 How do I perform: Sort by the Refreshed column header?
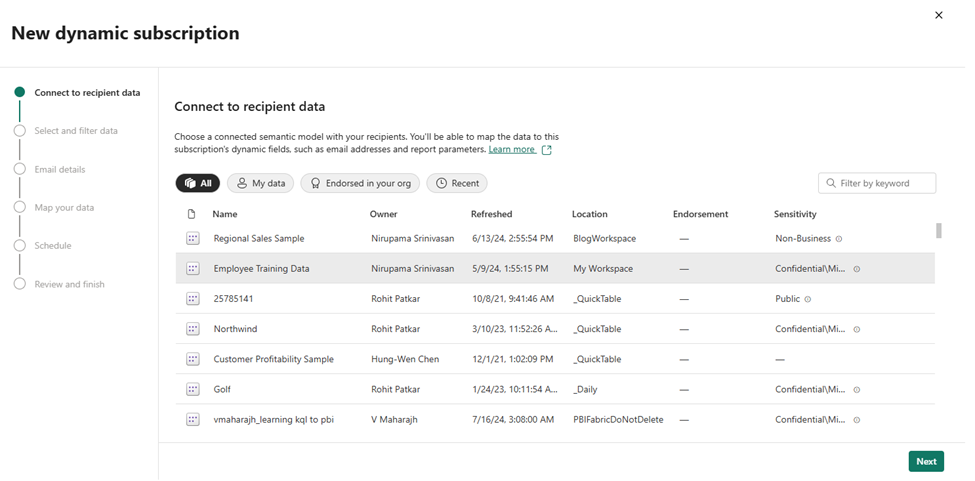coord(491,214)
